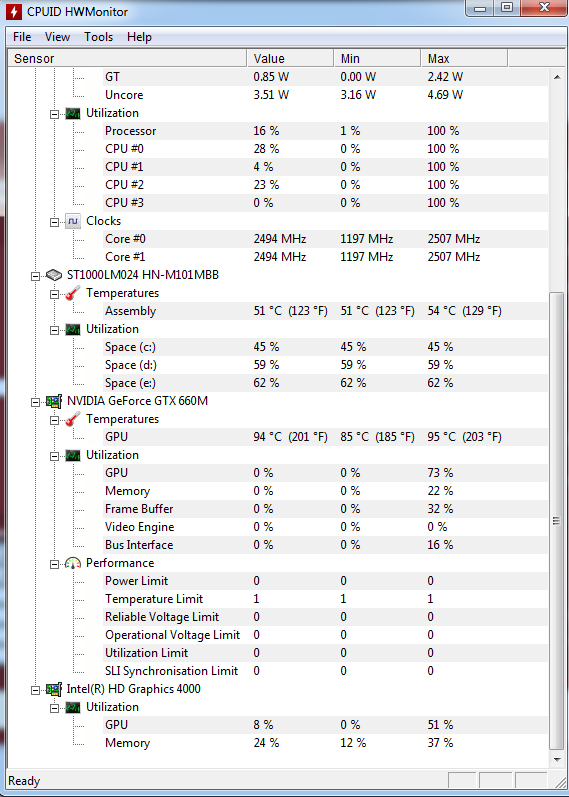Collapse the Performance section
Viewport: 569px width, 797px height.
54,565
